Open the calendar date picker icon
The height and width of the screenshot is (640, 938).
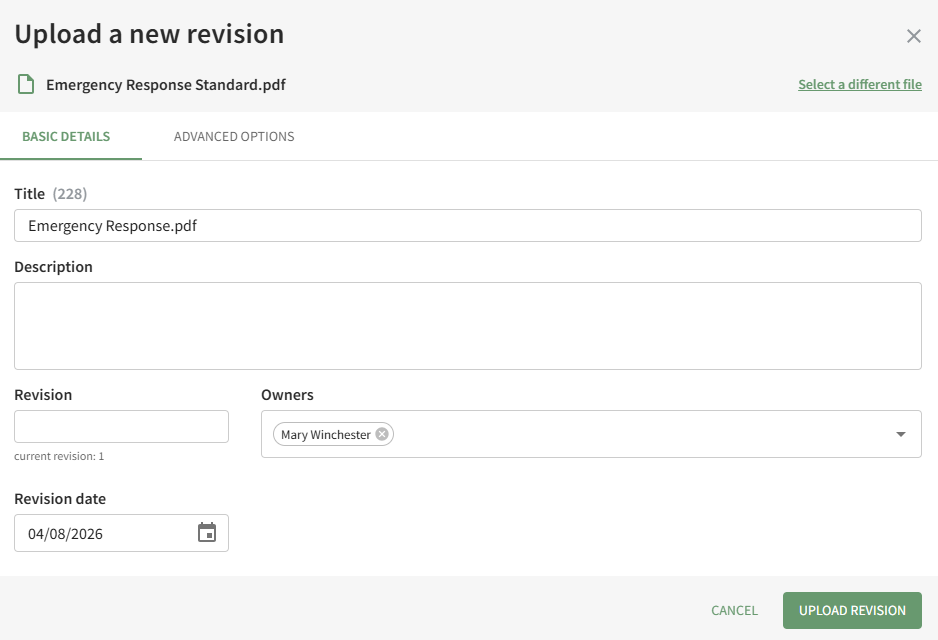click(x=207, y=533)
